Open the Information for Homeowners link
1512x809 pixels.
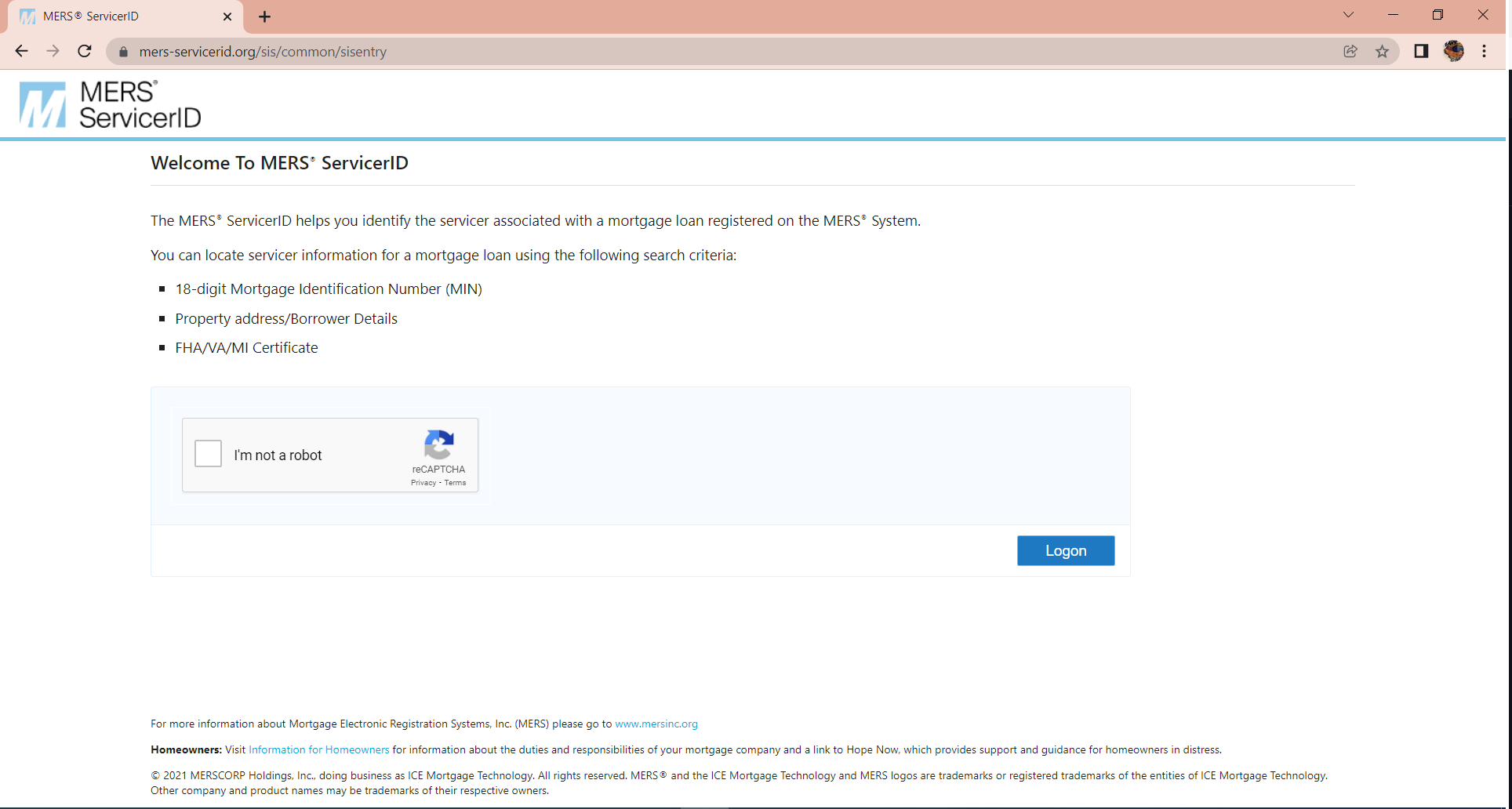(x=318, y=749)
